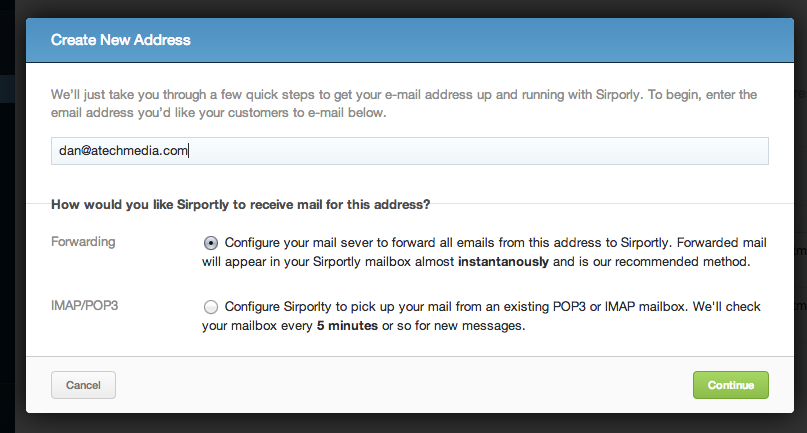Select the IMAP/POP3 radio button
The height and width of the screenshot is (433, 807).
[x=210, y=307]
